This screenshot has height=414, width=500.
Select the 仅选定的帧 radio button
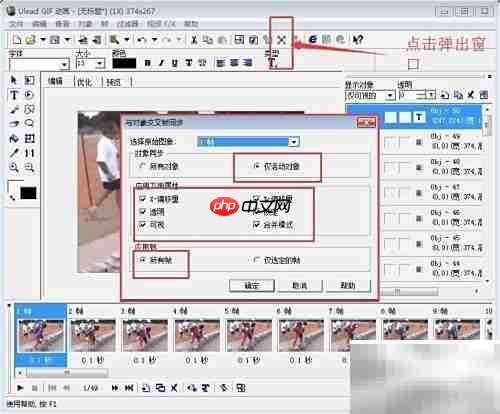click(256, 260)
